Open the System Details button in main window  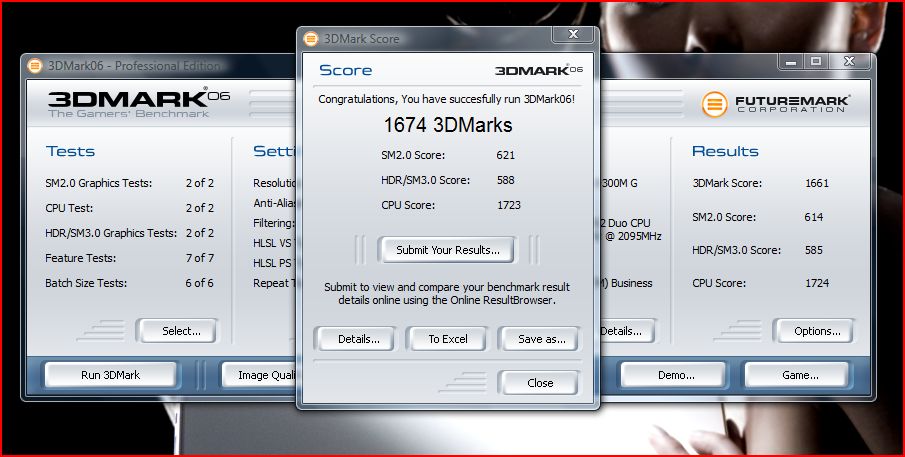point(628,331)
